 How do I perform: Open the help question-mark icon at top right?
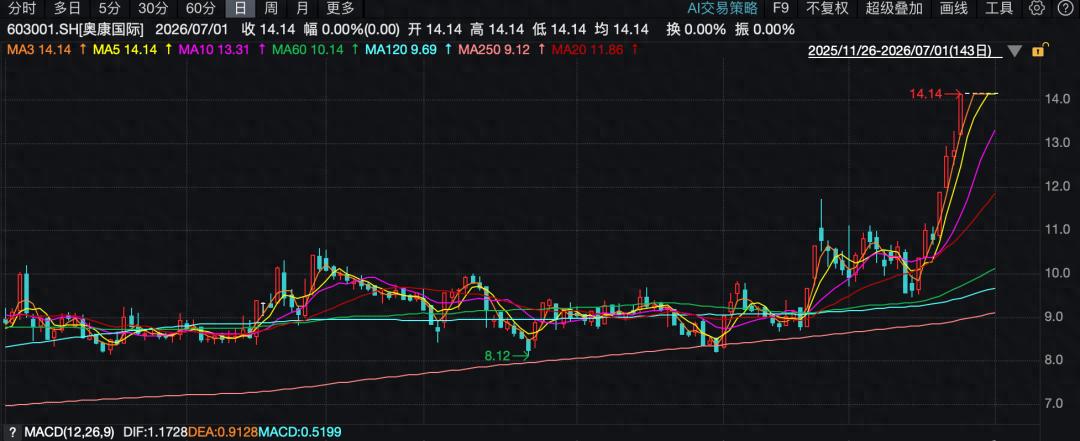(1064, 8)
